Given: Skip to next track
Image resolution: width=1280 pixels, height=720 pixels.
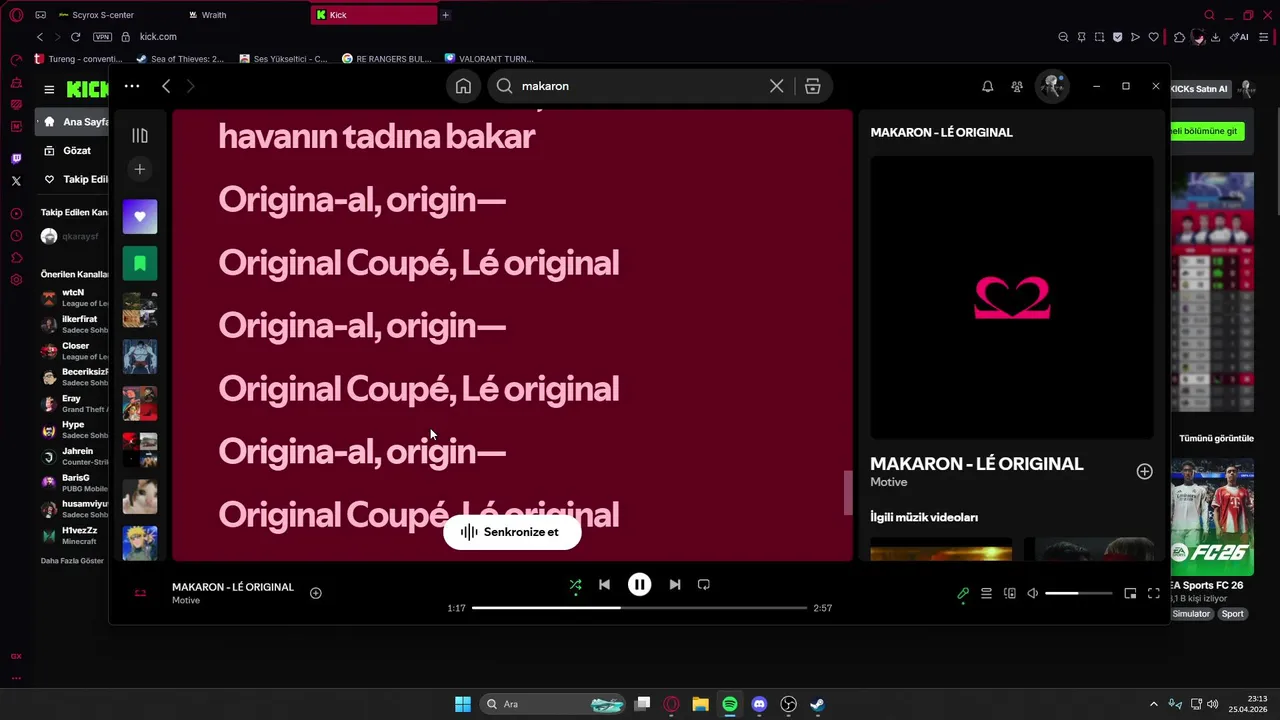Looking at the screenshot, I should click(675, 585).
